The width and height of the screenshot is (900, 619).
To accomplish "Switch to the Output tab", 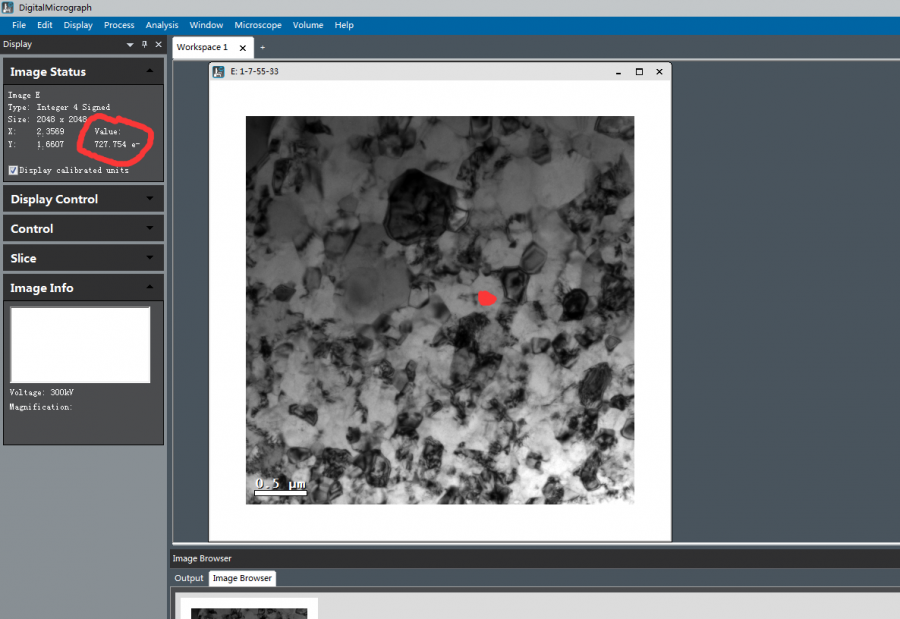I will click(189, 578).
